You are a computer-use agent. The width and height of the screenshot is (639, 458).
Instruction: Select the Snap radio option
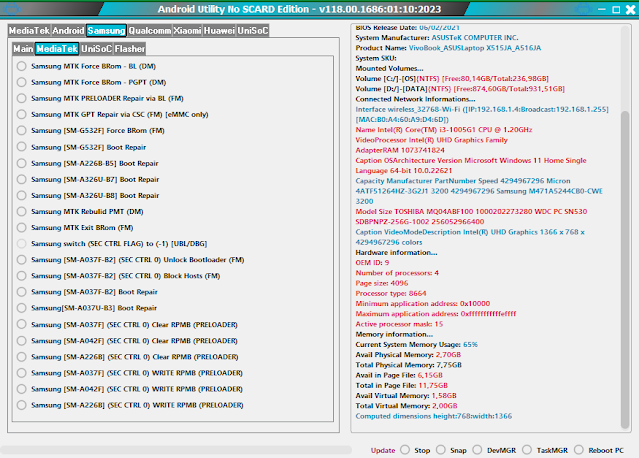pyautogui.click(x=441, y=450)
